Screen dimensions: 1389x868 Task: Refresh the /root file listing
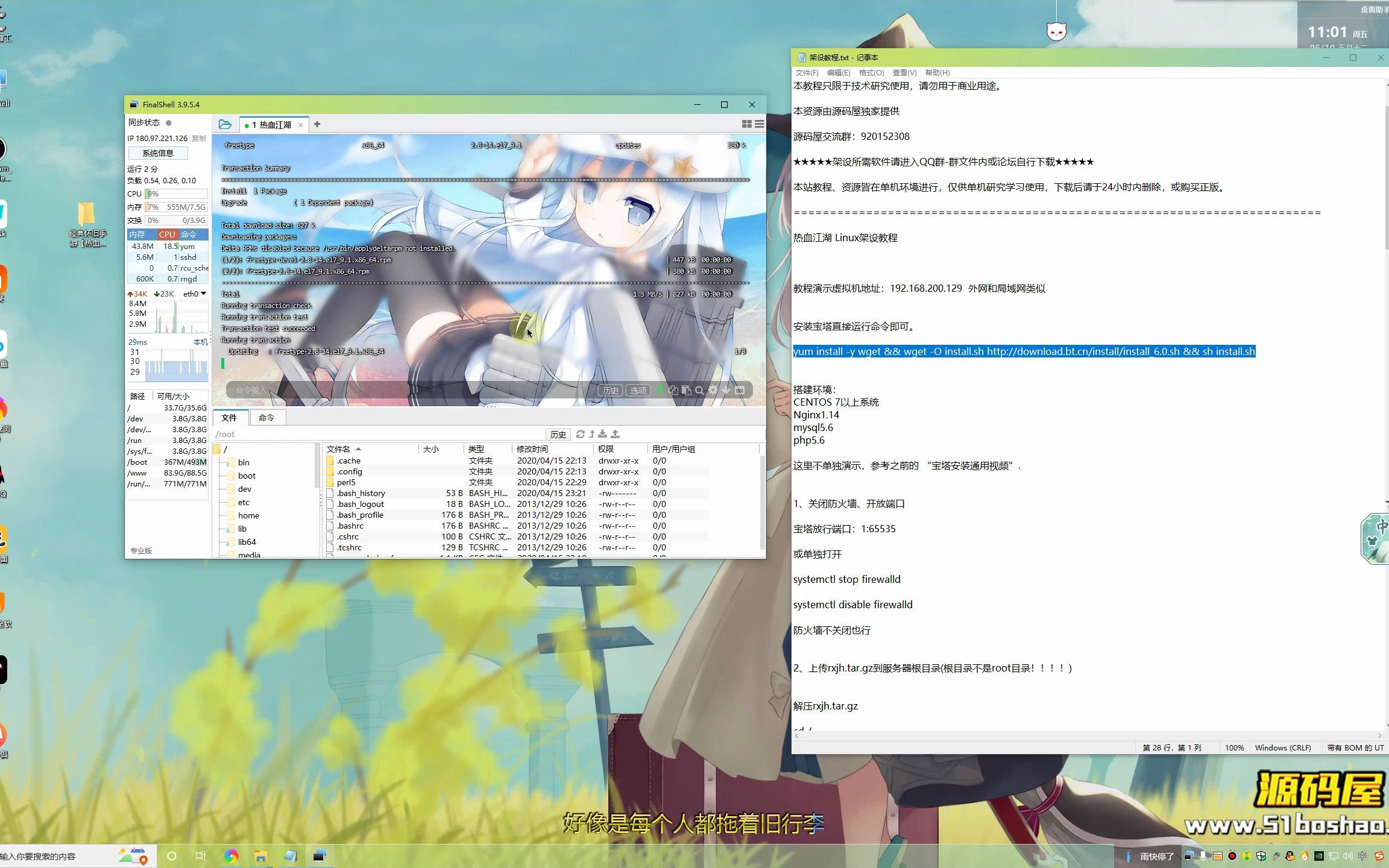pos(581,434)
